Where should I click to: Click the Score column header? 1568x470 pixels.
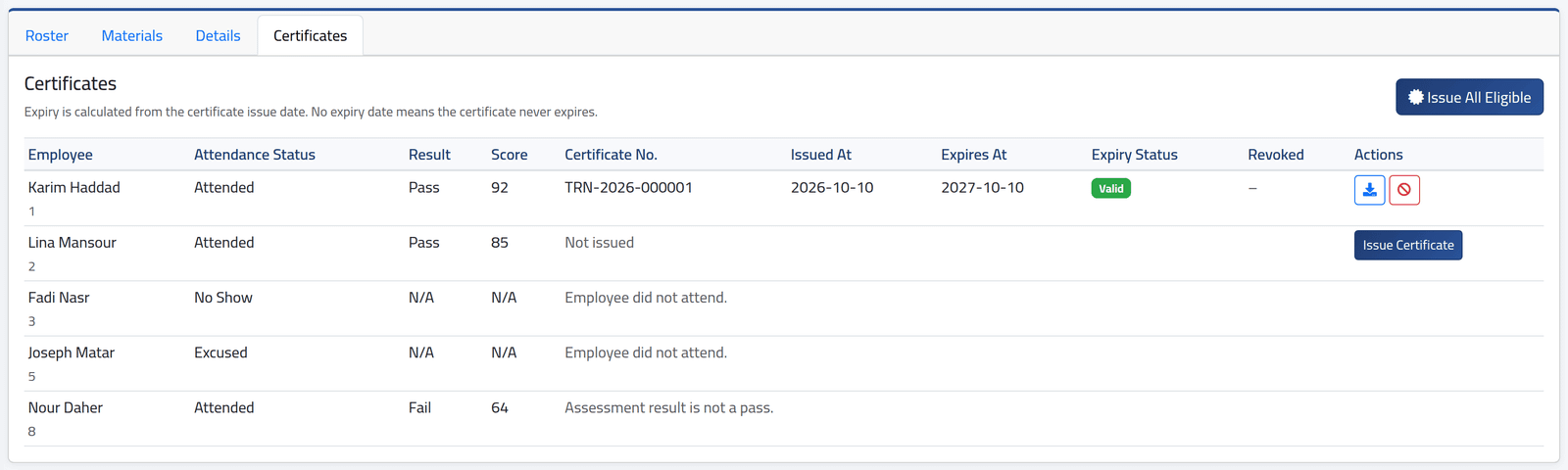(510, 155)
